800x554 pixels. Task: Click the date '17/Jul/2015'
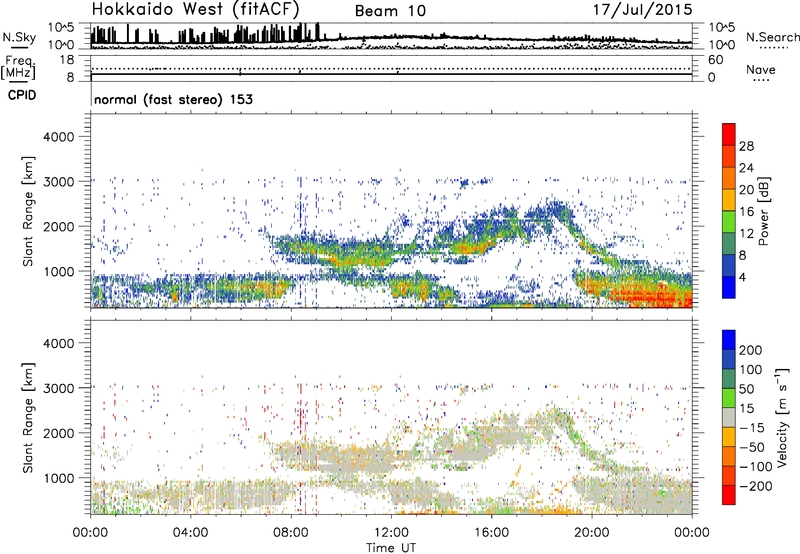click(x=643, y=10)
